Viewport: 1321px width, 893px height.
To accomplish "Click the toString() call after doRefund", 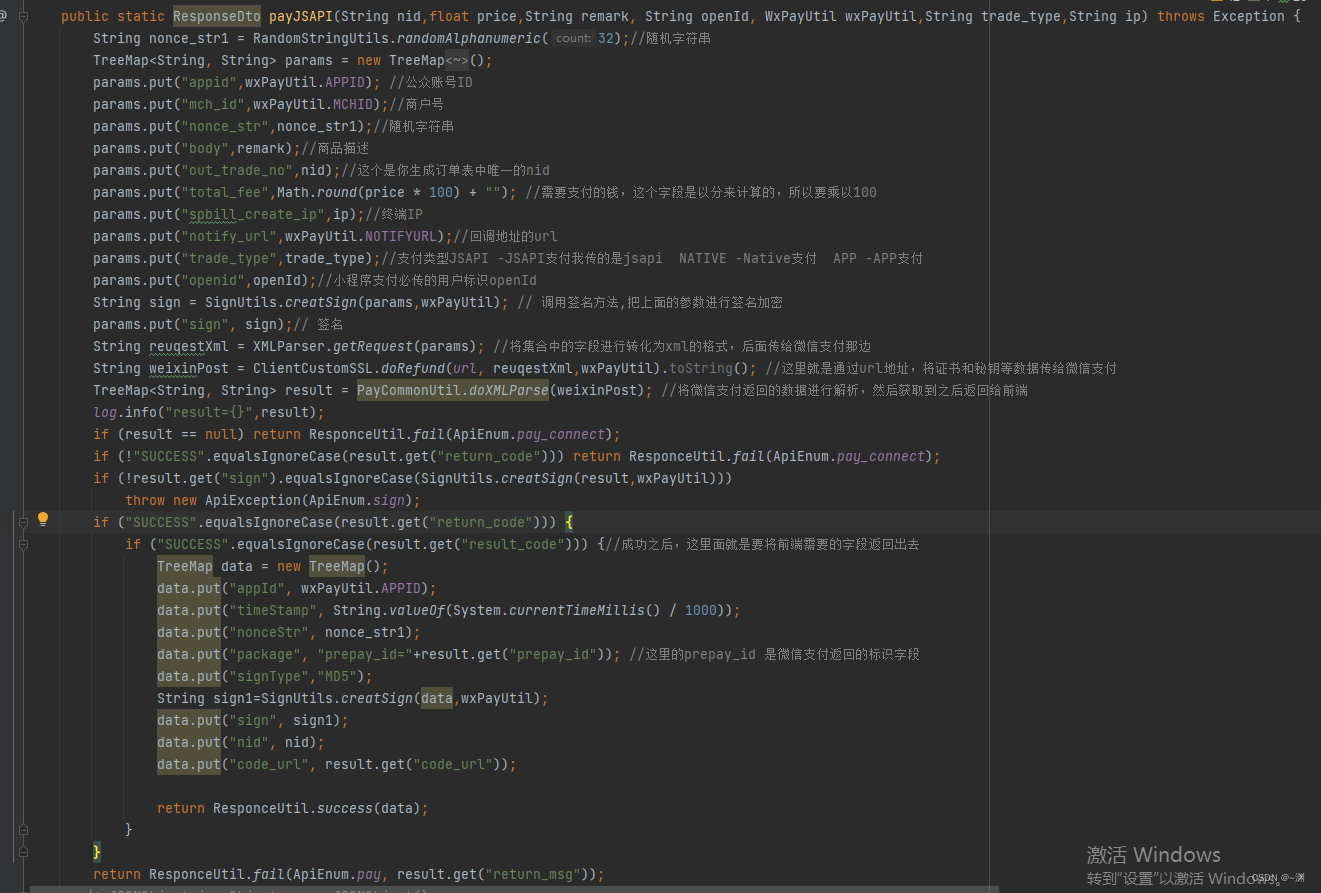I will (x=709, y=369).
